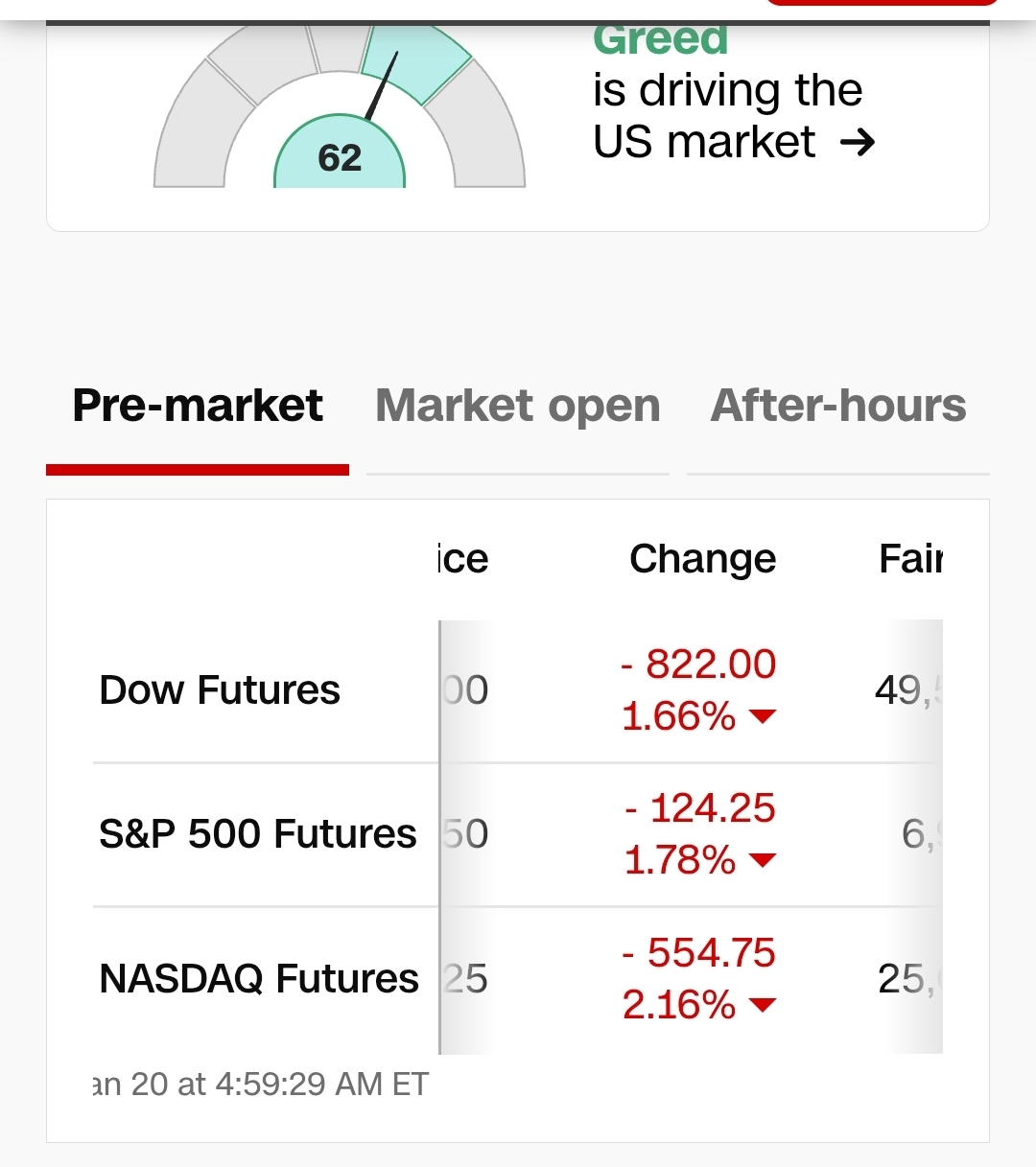Click the partially visible Fair column header

tap(910, 558)
